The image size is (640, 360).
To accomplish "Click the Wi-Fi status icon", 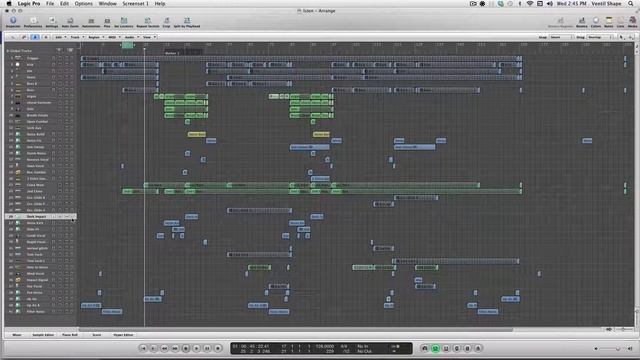I will pyautogui.click(x=530, y=4).
